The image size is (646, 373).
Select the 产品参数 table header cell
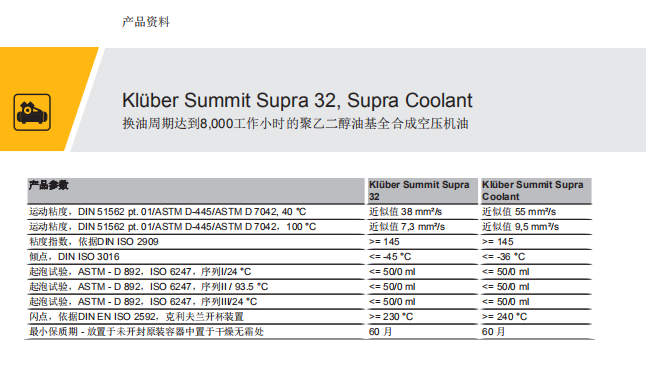196,191
